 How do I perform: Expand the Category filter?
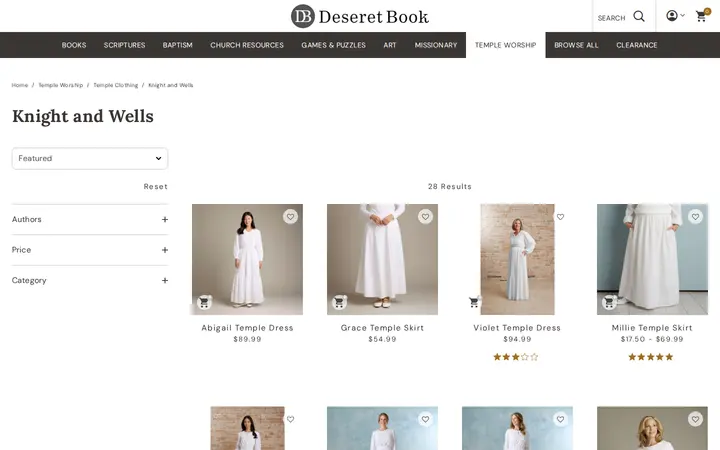(x=90, y=280)
